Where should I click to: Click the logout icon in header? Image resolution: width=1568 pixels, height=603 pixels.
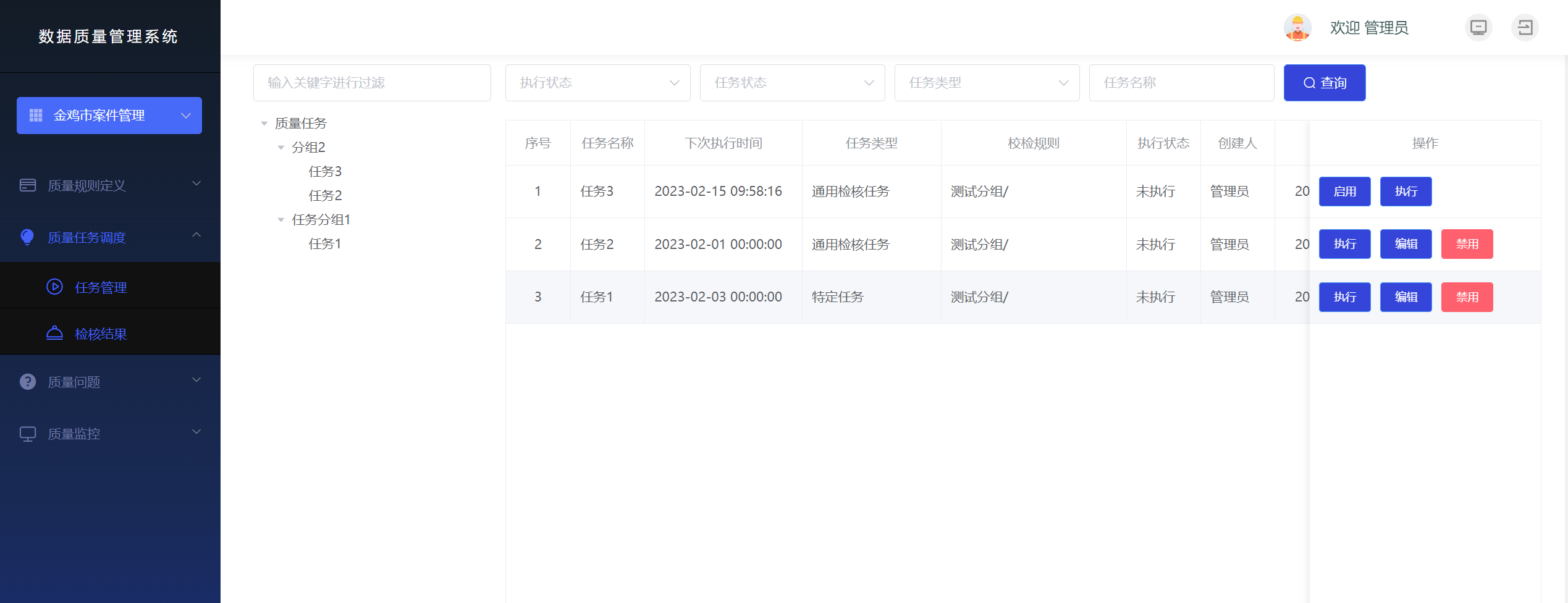pyautogui.click(x=1525, y=28)
